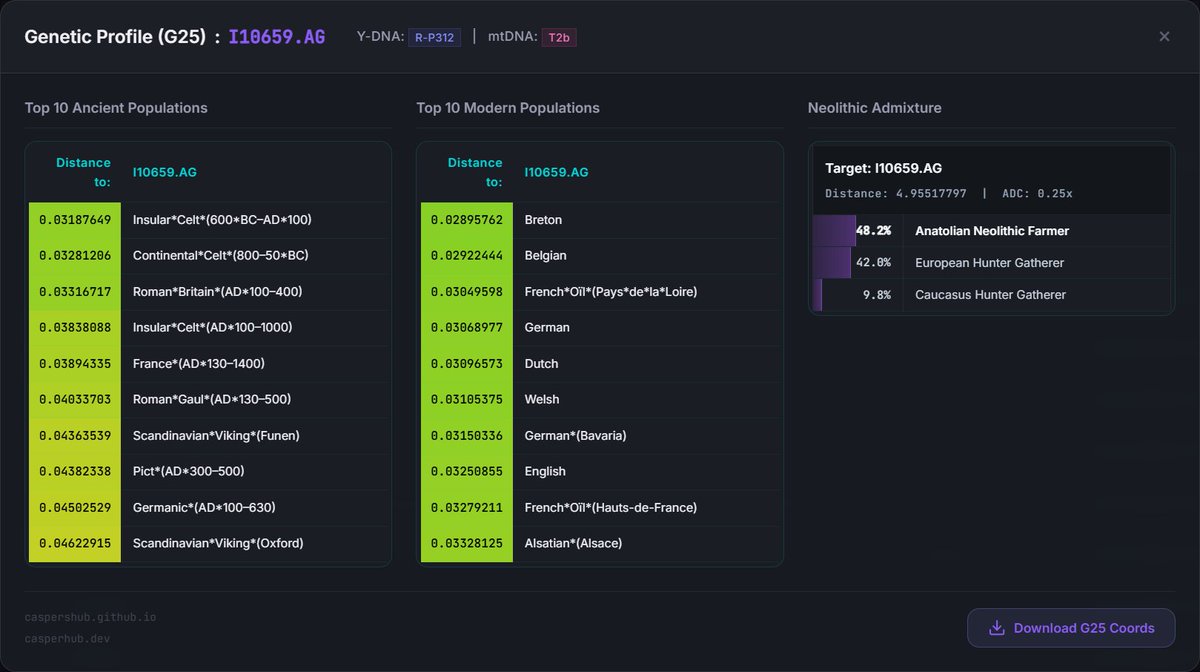Click European Hunter Gatherer admixture label
Screen dimensions: 1200x672
[x=989, y=263]
